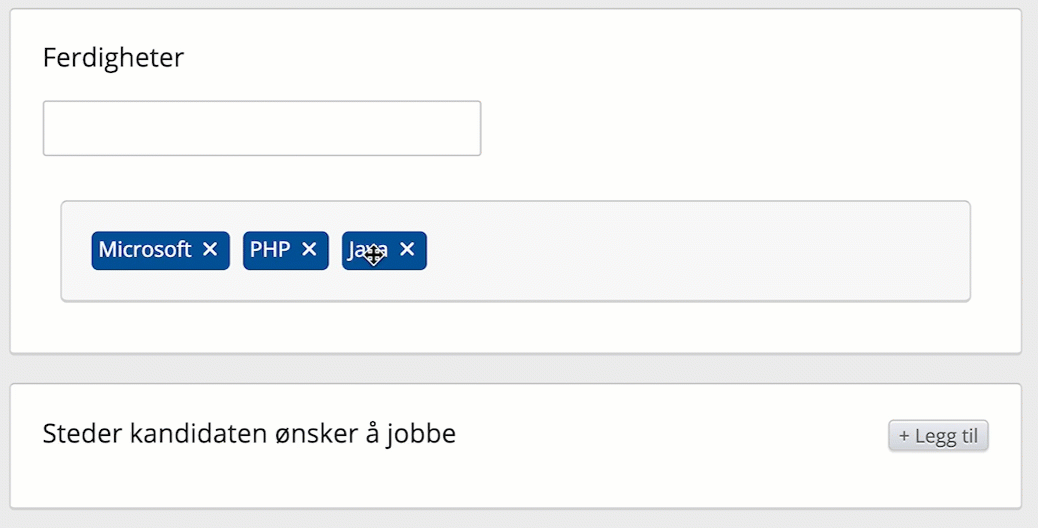The height and width of the screenshot is (528, 1038).
Task: Remove the PHP skill tag
Action: point(309,250)
